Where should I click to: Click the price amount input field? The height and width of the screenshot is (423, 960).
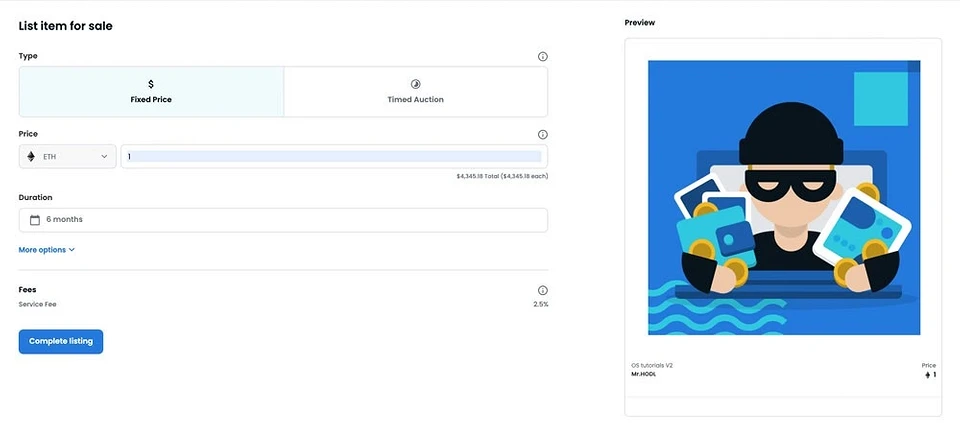click(x=334, y=157)
